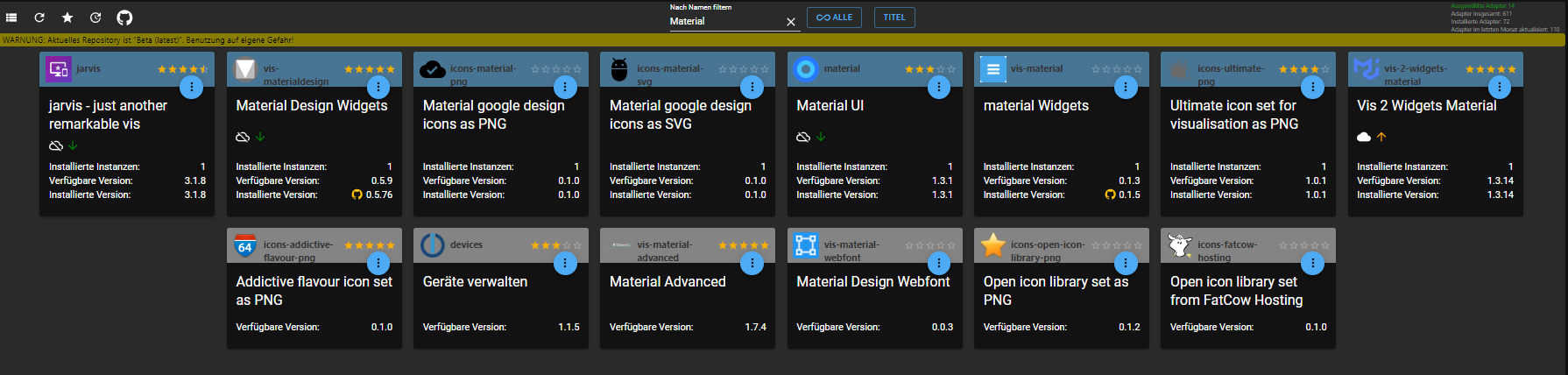Open the three-dot menu on the Material UI card
Image resolution: width=1568 pixels, height=375 pixels.
tap(939, 87)
